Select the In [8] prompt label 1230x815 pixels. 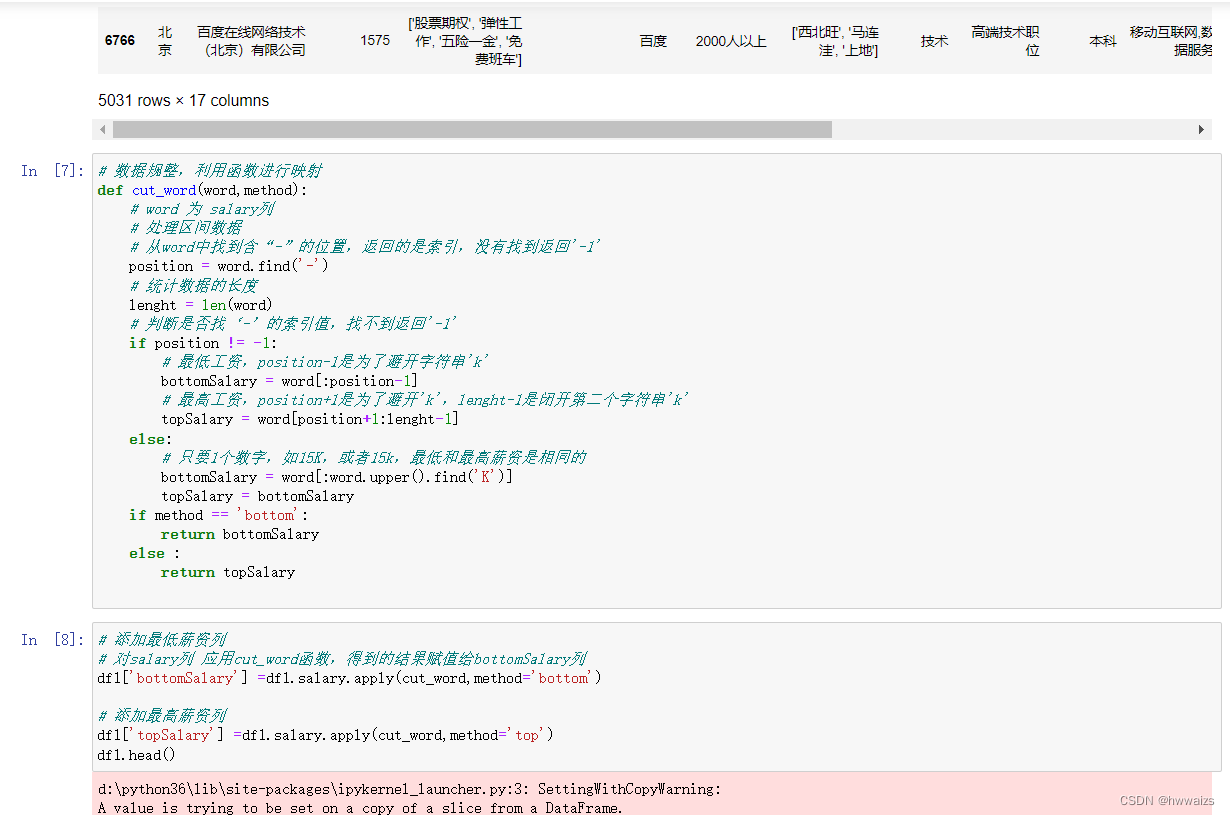53,640
